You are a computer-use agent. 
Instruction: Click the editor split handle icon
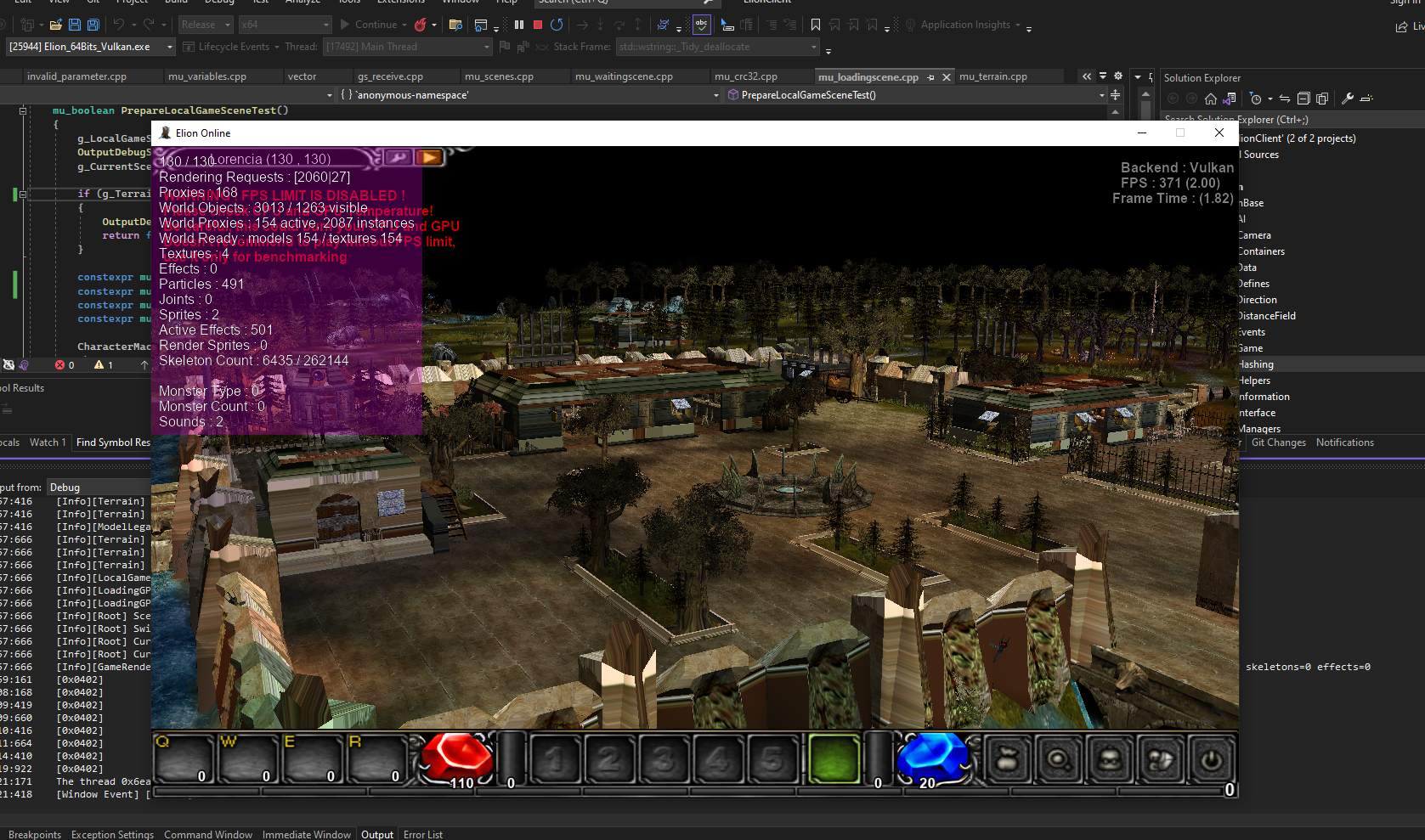(x=1116, y=95)
